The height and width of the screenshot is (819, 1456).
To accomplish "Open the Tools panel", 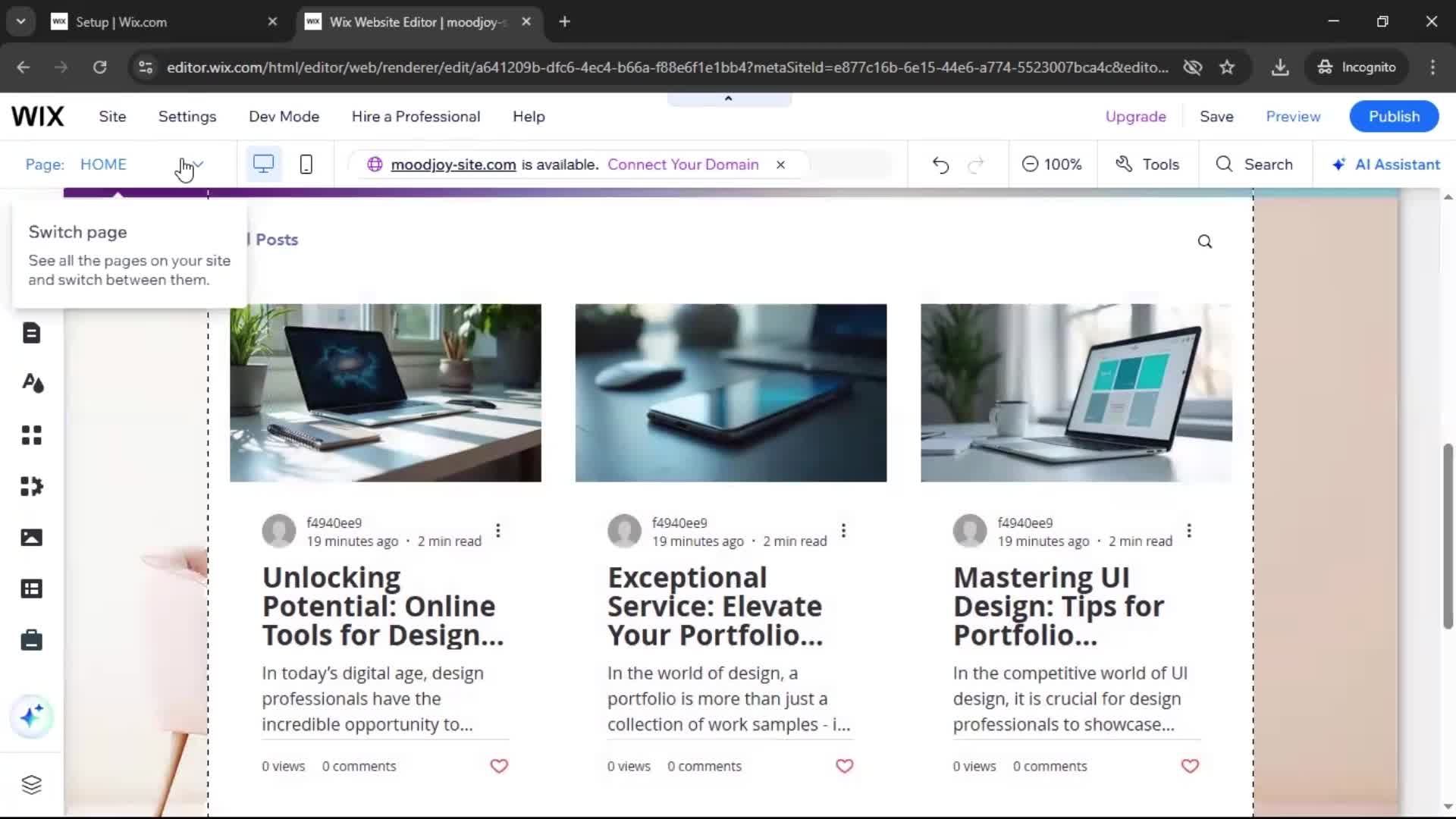I will (x=1147, y=165).
